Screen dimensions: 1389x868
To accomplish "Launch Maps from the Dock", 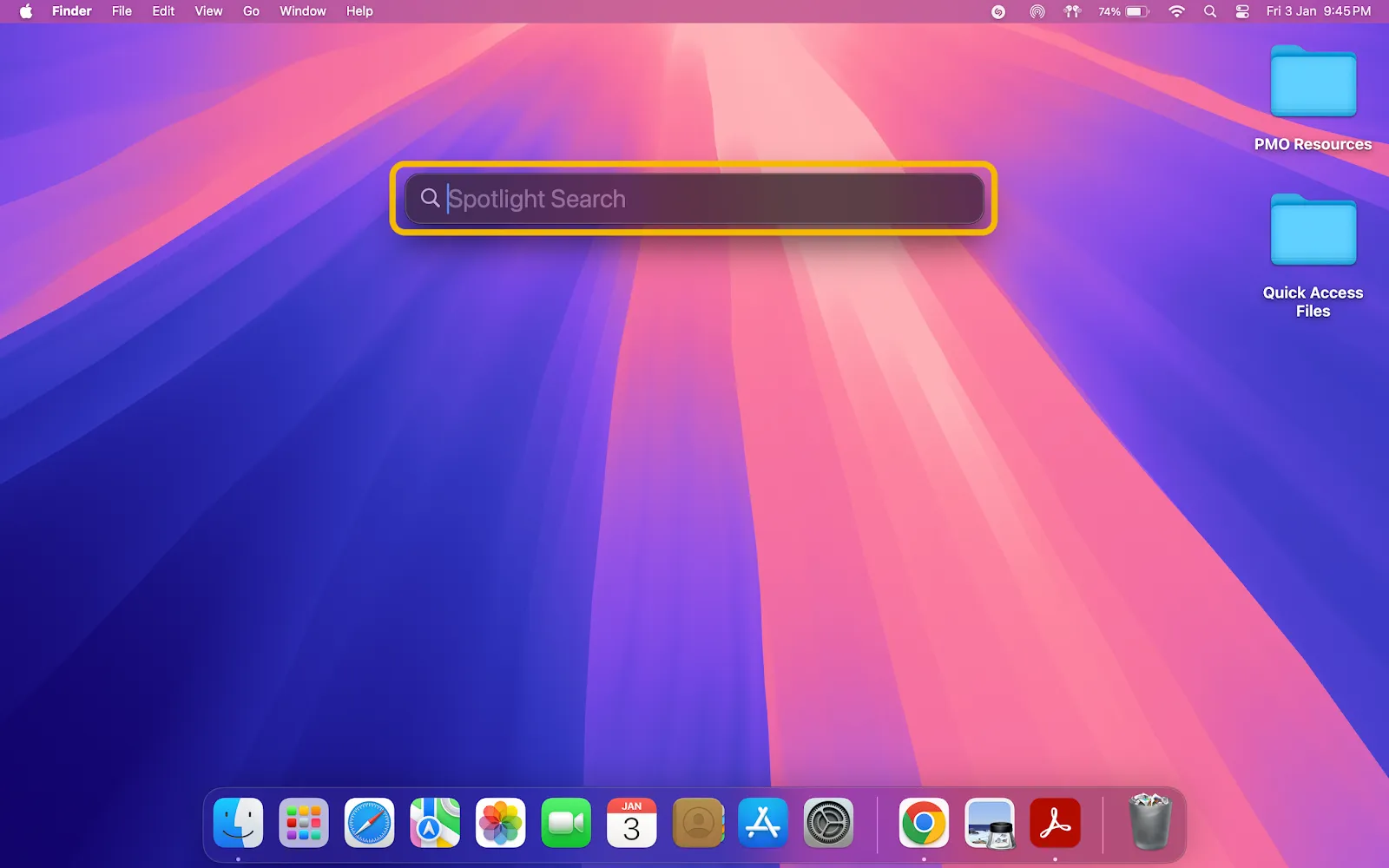I will click(435, 823).
